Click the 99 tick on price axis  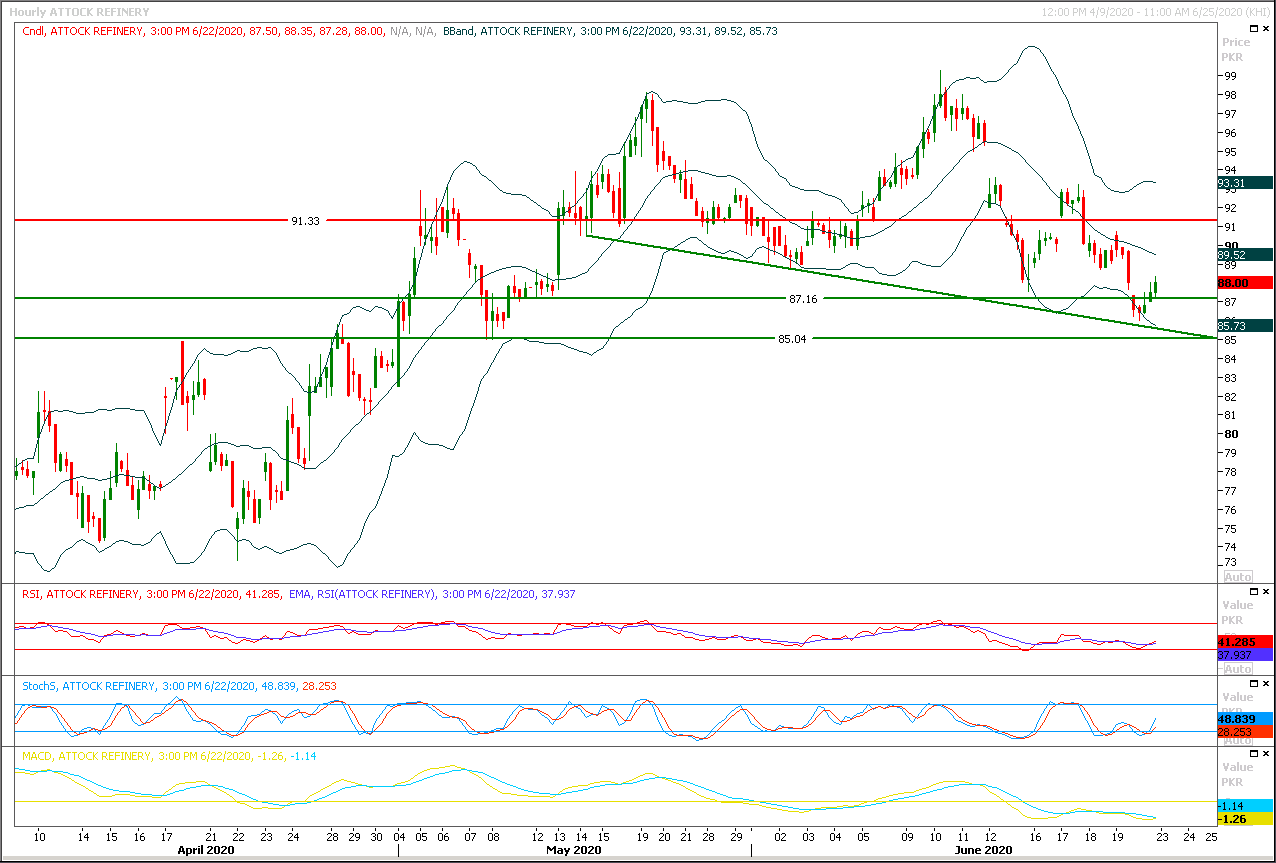[1230, 76]
